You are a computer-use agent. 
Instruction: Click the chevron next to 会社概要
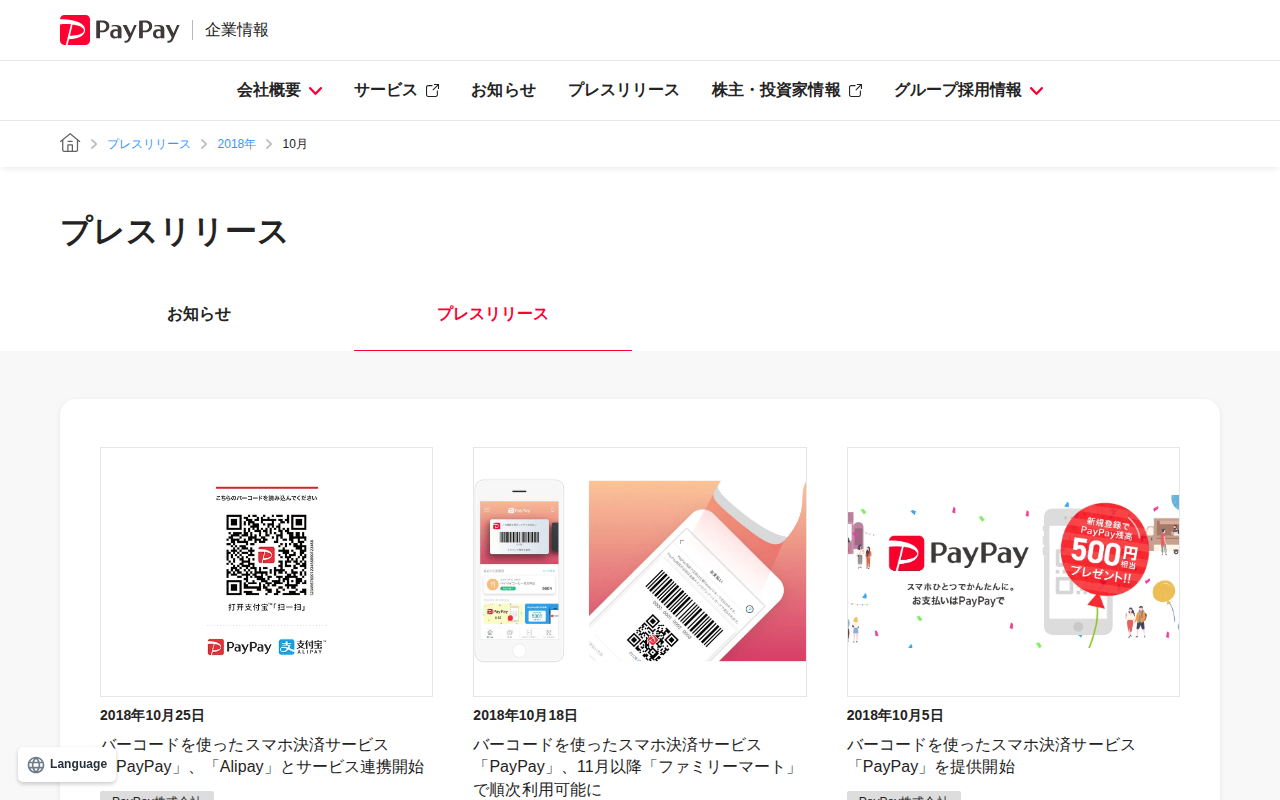click(x=315, y=91)
